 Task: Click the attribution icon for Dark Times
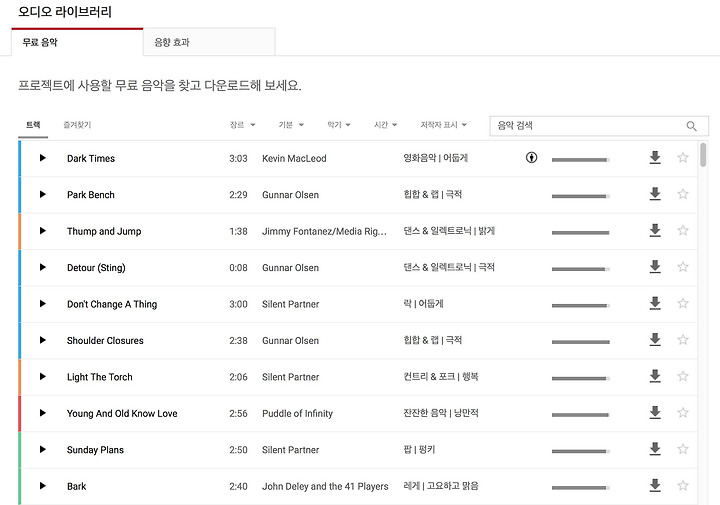530,158
